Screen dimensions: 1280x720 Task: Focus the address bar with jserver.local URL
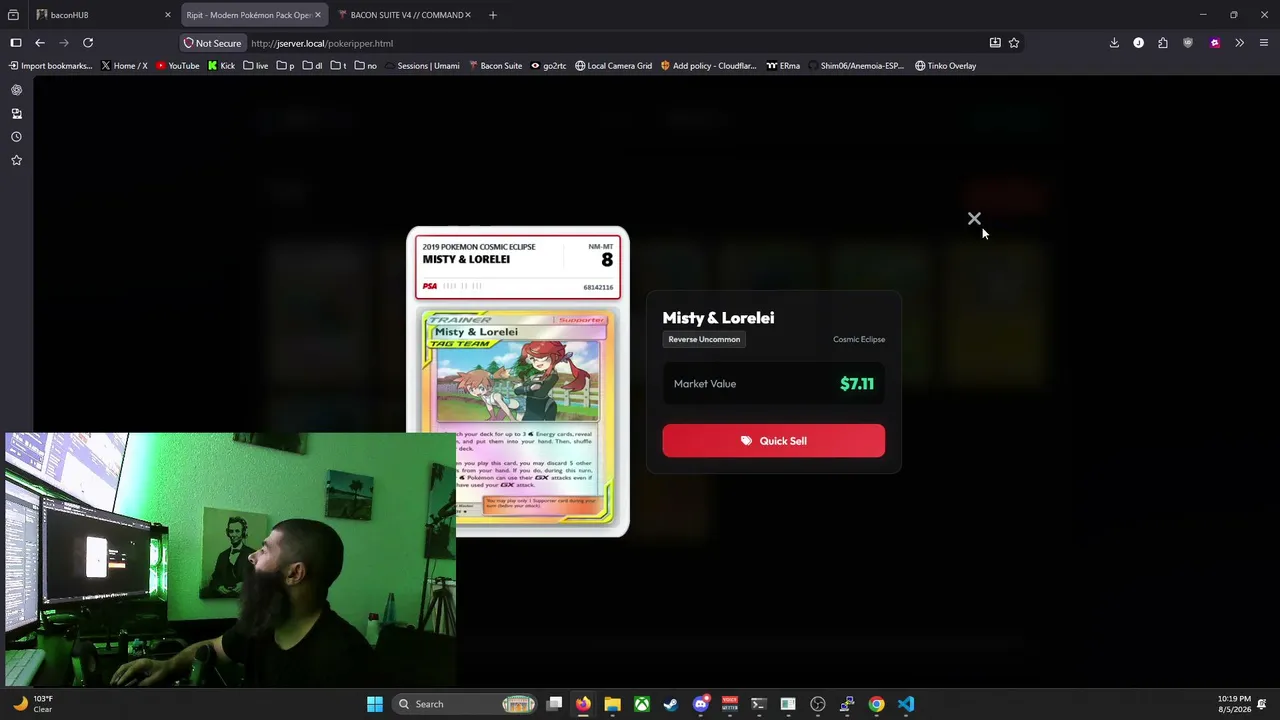click(600, 43)
